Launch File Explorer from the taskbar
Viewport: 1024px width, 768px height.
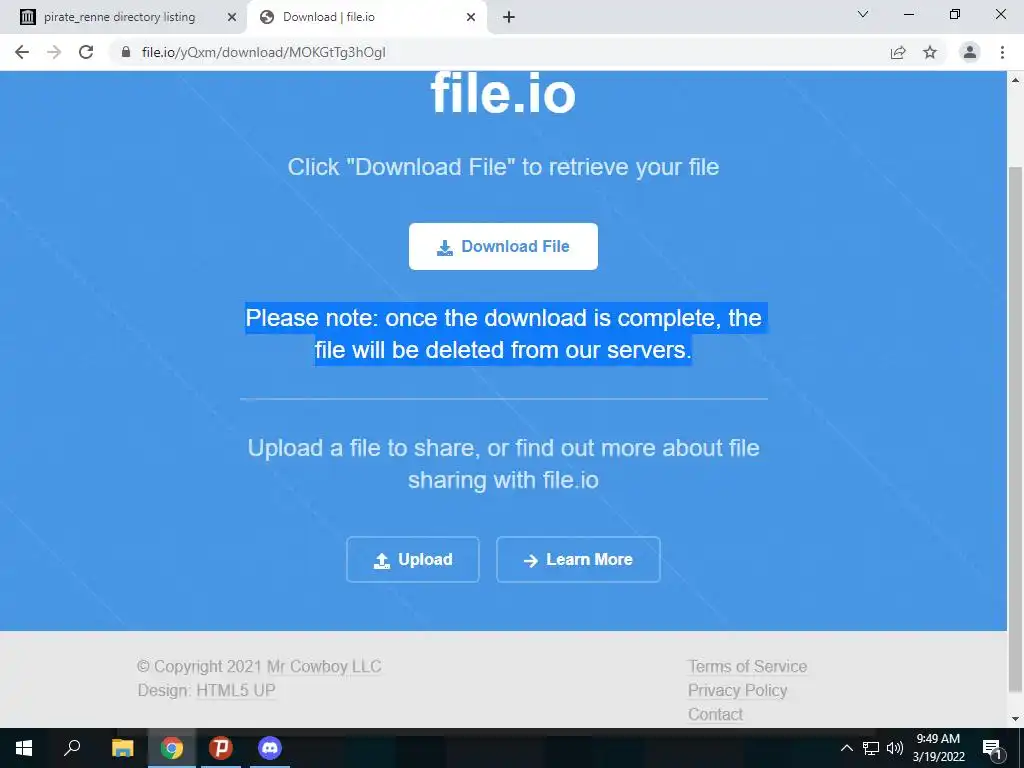pos(122,747)
